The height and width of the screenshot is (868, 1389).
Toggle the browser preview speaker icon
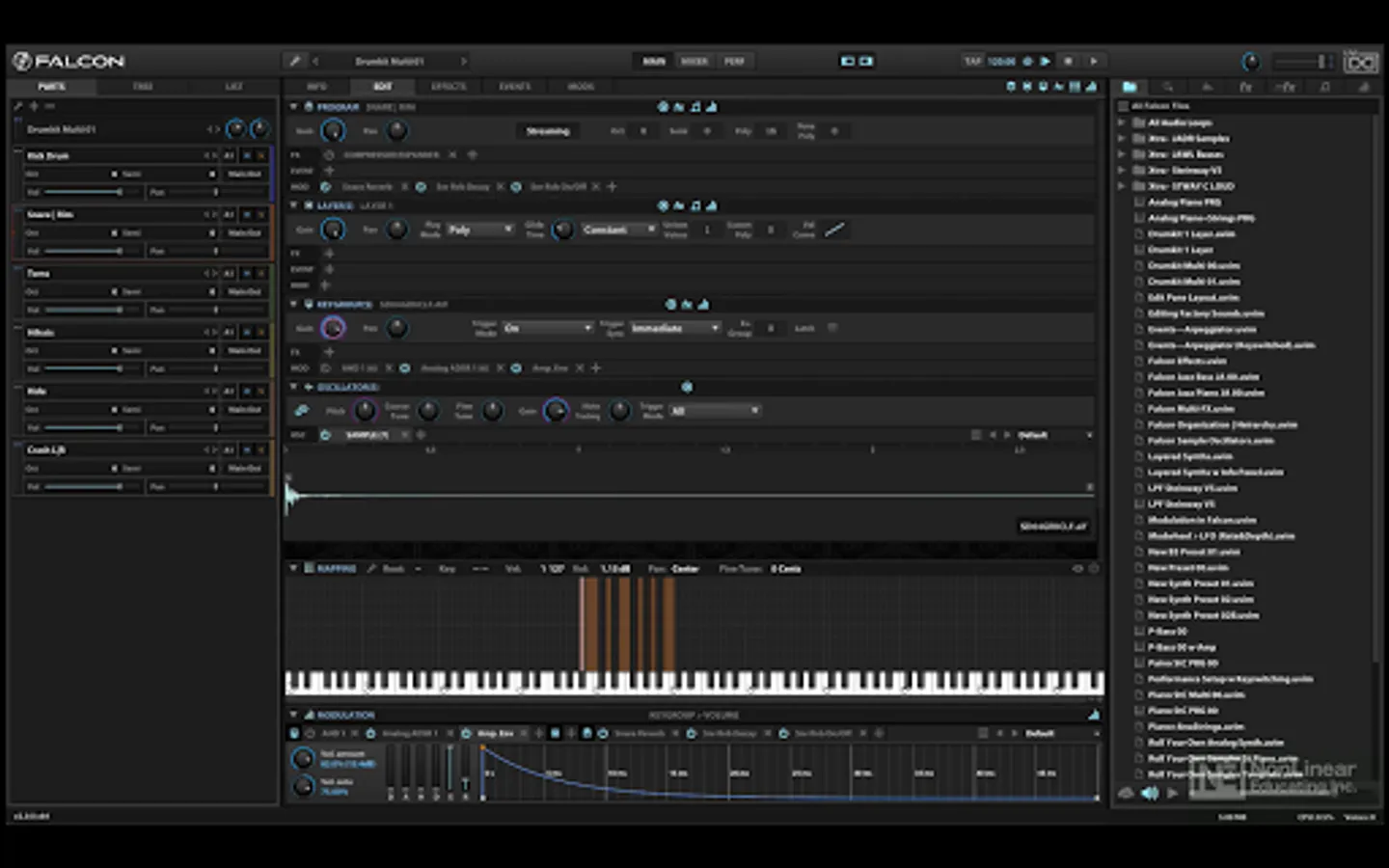tap(1150, 793)
